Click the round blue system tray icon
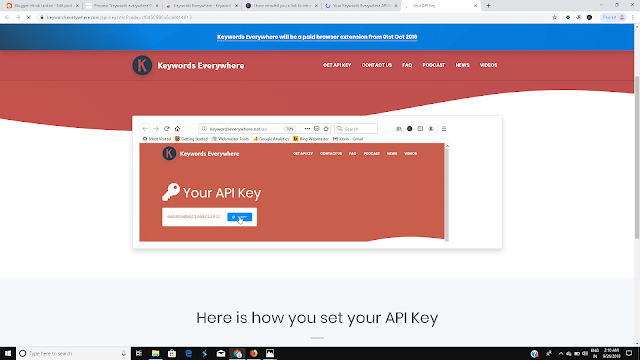Image resolution: width=640 pixels, height=360 pixels. 534,353
